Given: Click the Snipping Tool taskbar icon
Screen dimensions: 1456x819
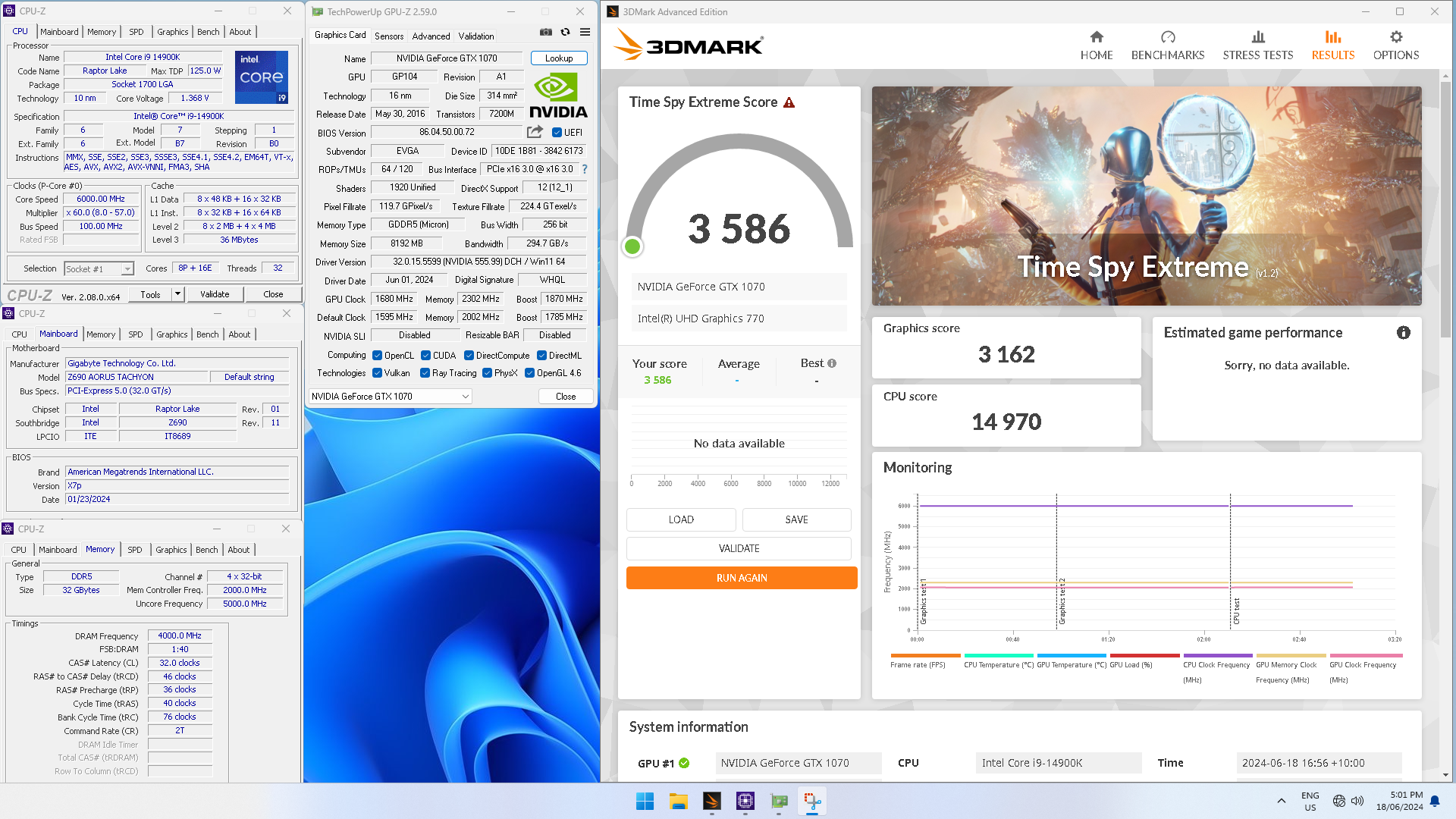Looking at the screenshot, I should 812,801.
